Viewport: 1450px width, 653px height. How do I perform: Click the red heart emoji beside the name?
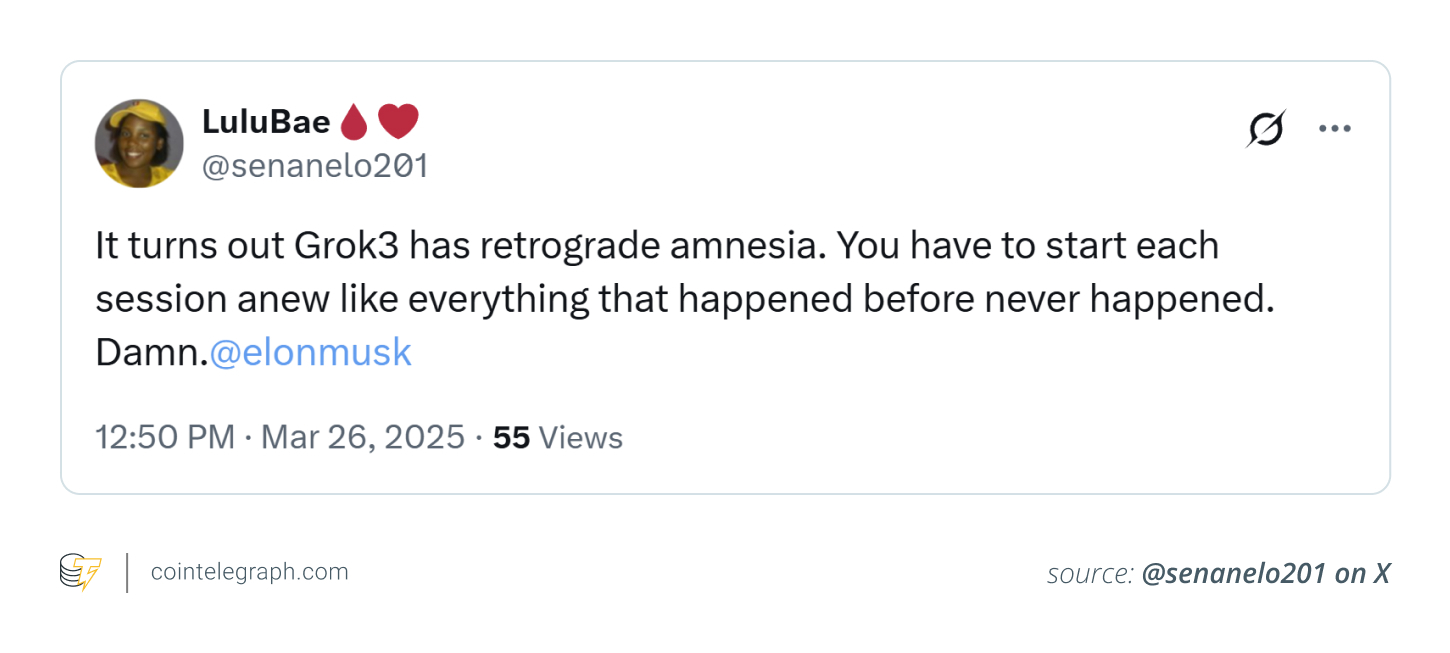tap(397, 122)
